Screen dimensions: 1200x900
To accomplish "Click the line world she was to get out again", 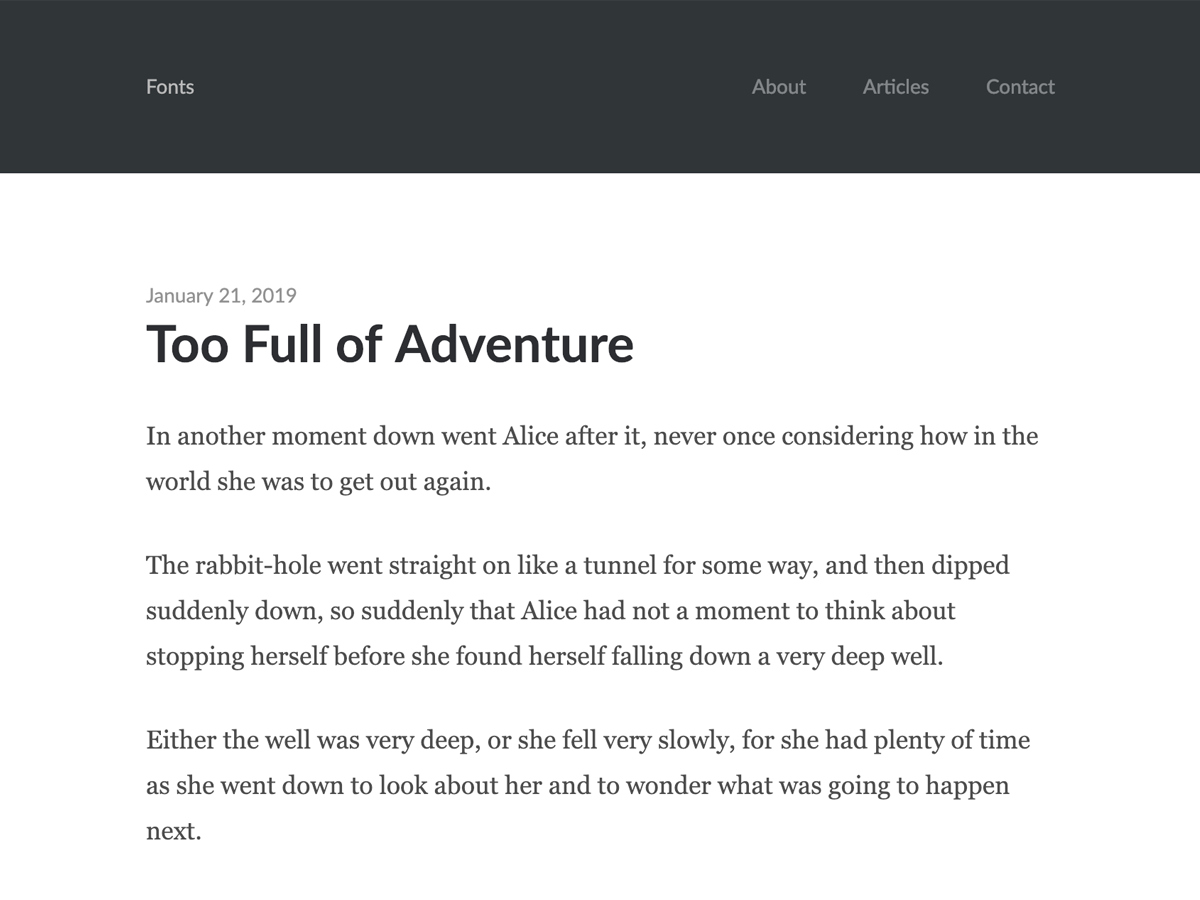I will [319, 482].
